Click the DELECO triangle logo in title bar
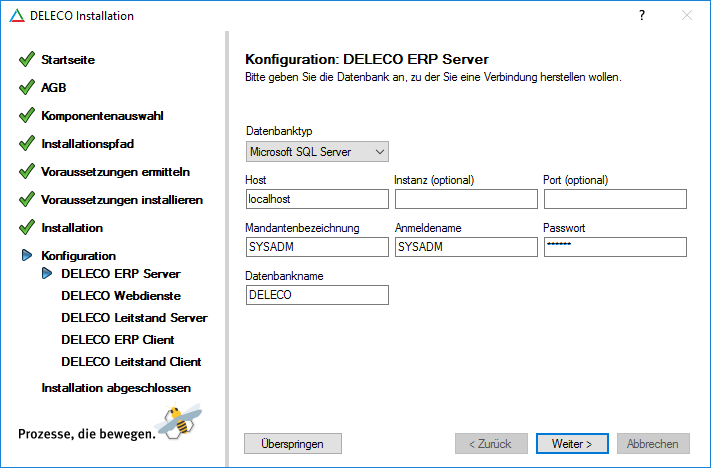The height and width of the screenshot is (468, 711). pos(17,16)
